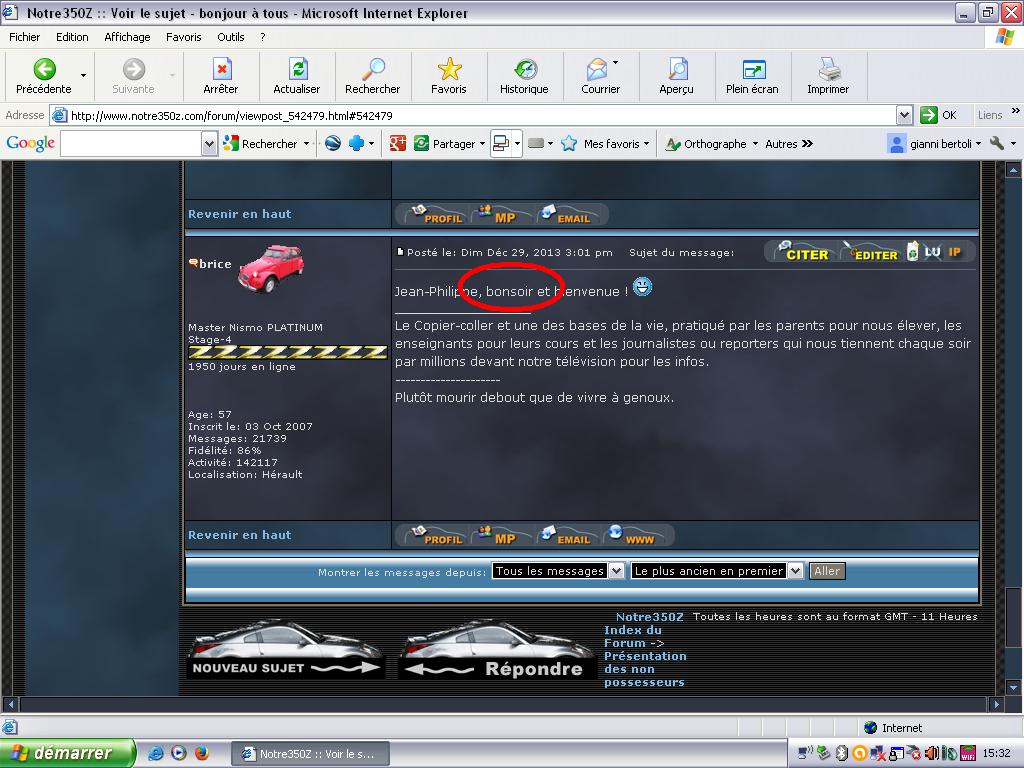Click in the Google toolbar search field

pyautogui.click(x=130, y=144)
